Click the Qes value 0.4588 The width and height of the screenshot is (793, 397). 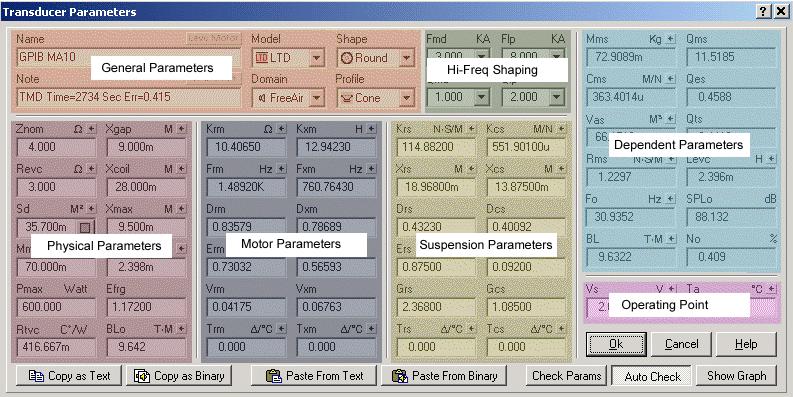[731, 97]
